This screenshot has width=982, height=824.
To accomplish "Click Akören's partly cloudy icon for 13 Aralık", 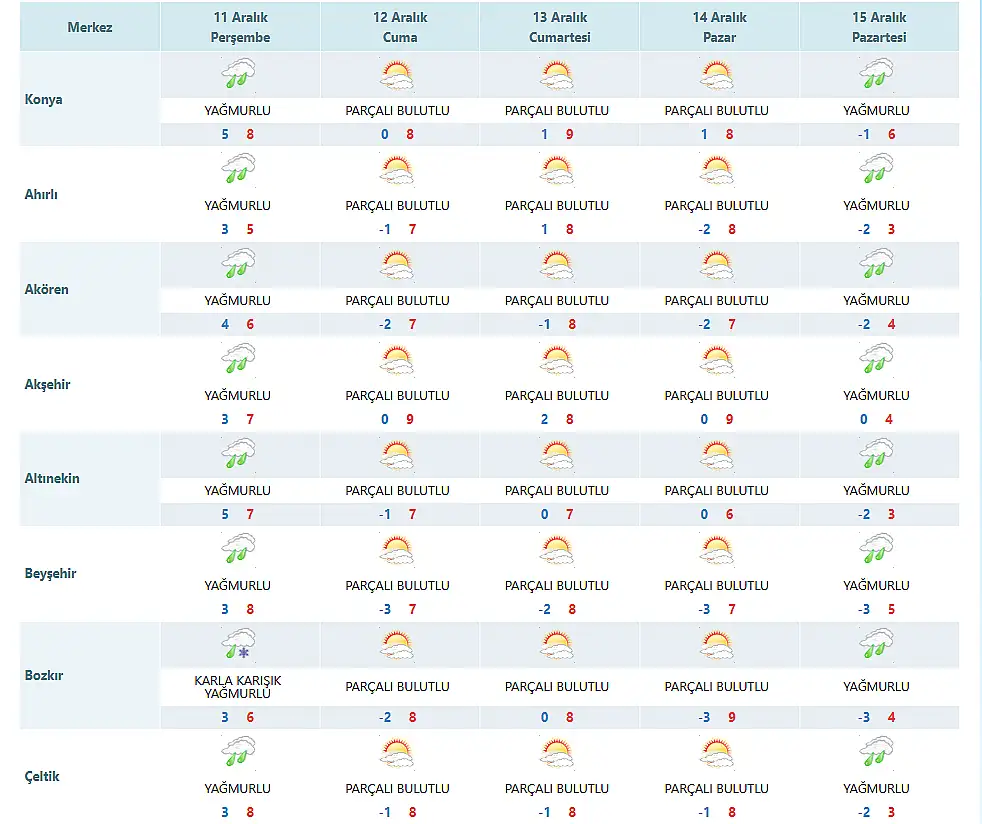I will pos(557,266).
